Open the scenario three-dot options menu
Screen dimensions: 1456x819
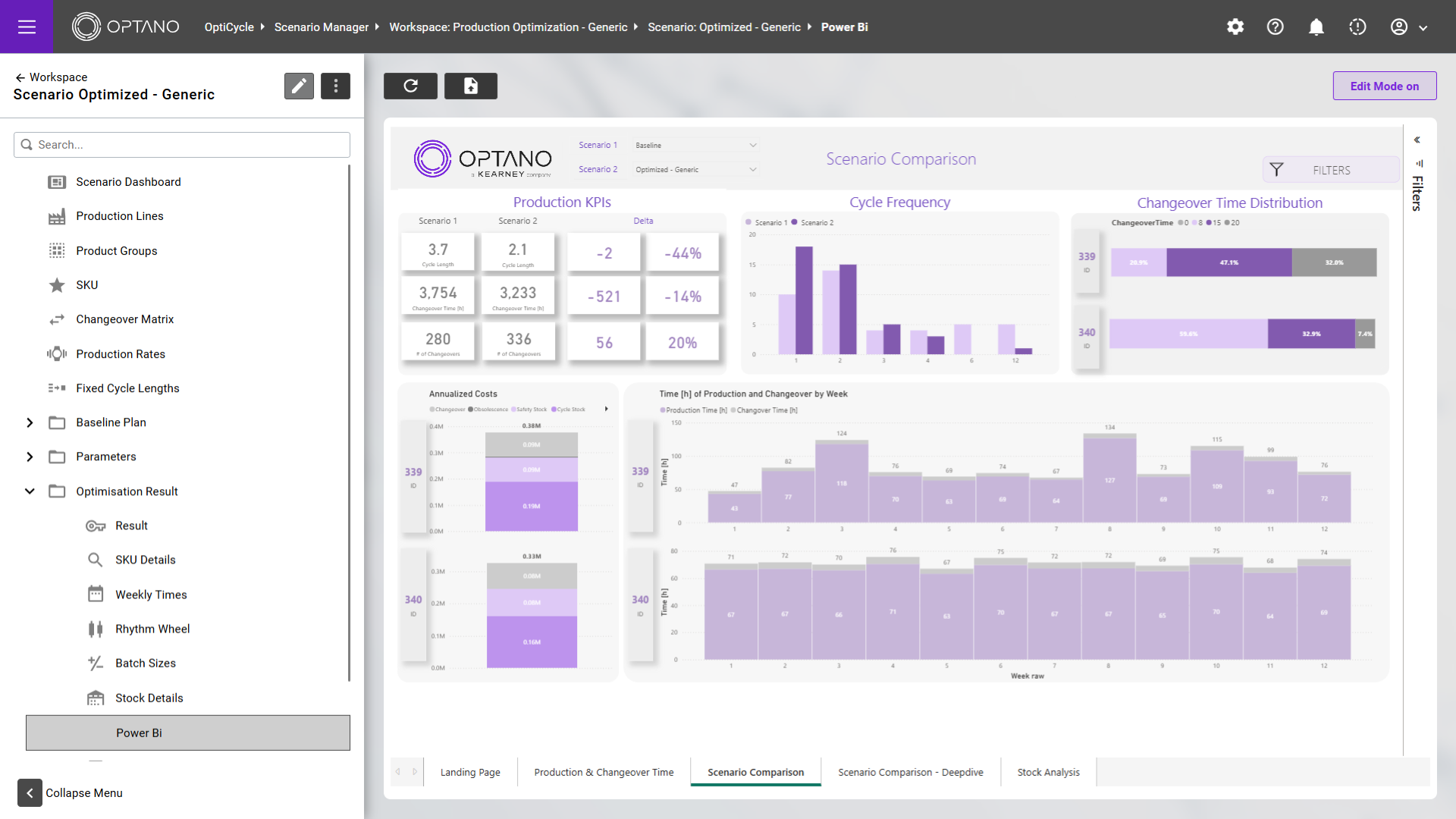[335, 86]
